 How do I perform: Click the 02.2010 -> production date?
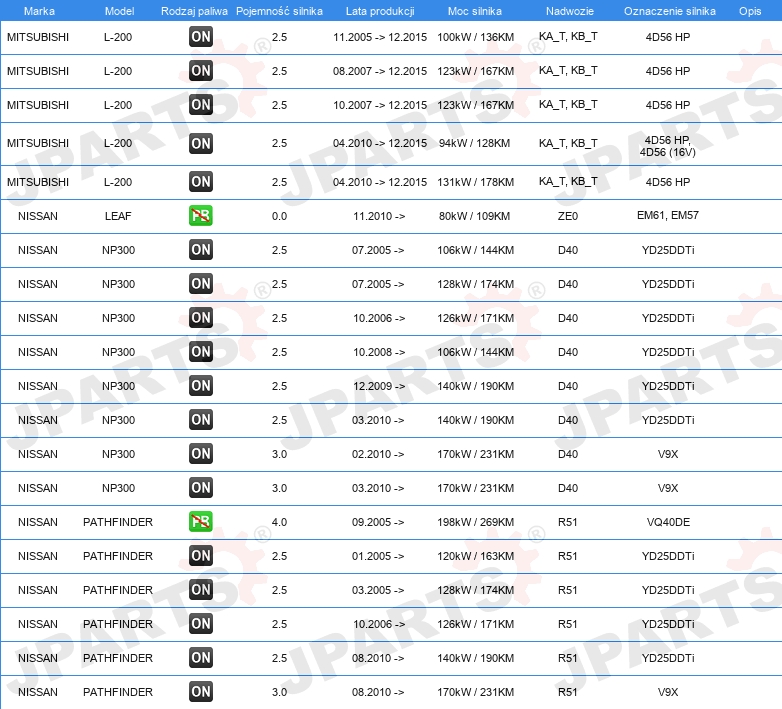[378, 454]
